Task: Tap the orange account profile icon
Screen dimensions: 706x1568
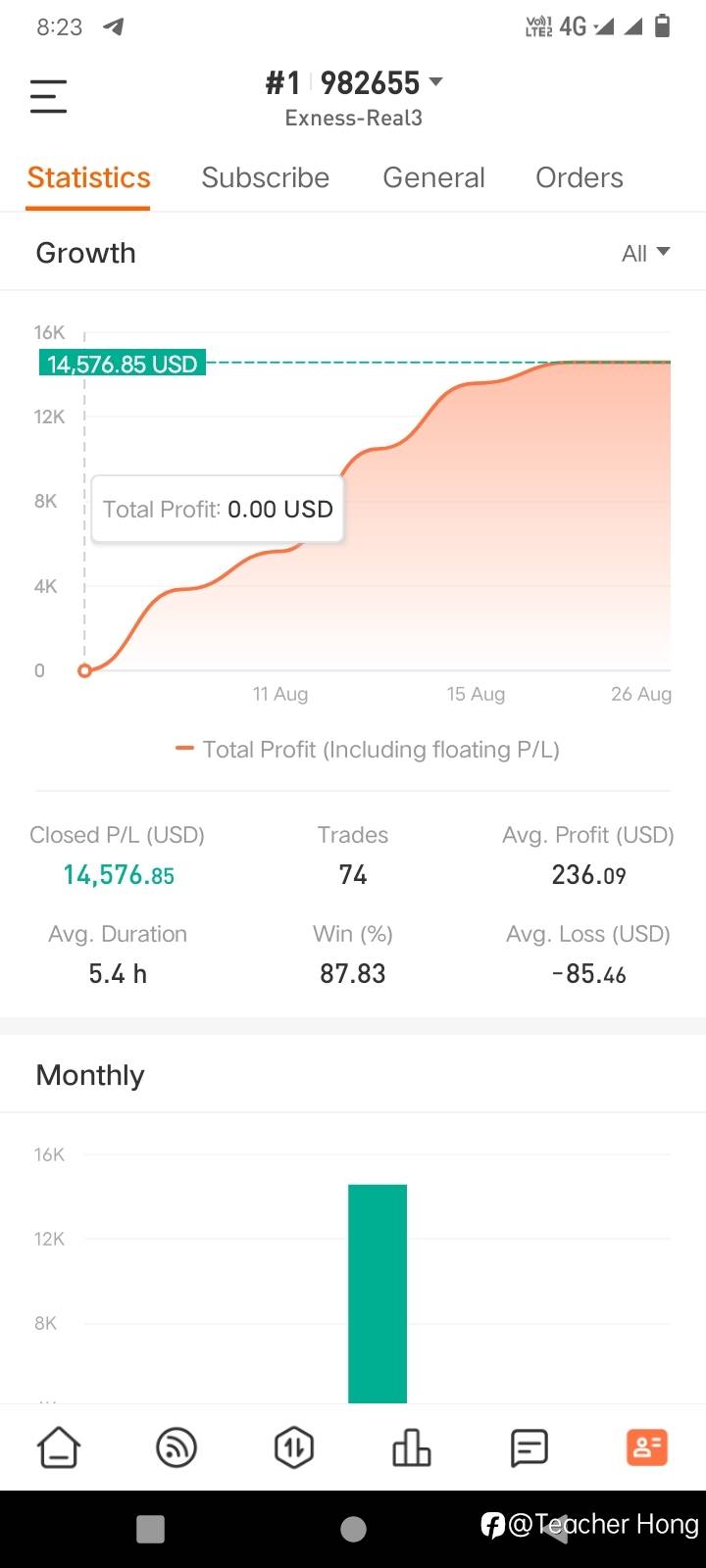Action: (x=647, y=1447)
